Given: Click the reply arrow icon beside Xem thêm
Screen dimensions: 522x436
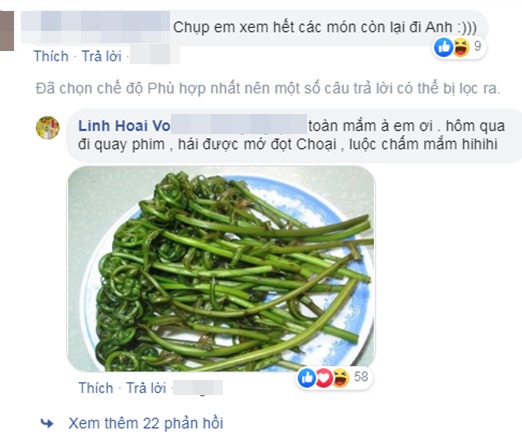Looking at the screenshot, I should 47,423.
